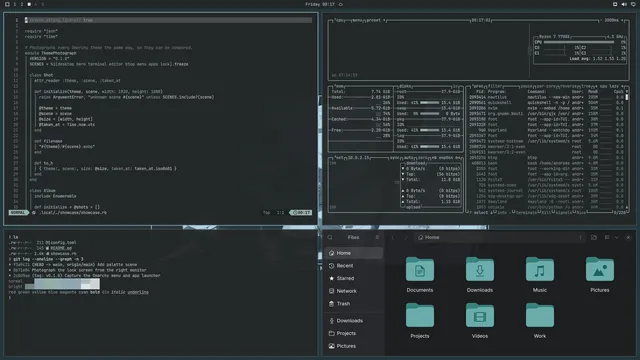Image resolution: width=640 pixels, height=360 pixels.
Task: Click the showcase.rb path in editor statusline
Action: pyautogui.click(x=73, y=213)
